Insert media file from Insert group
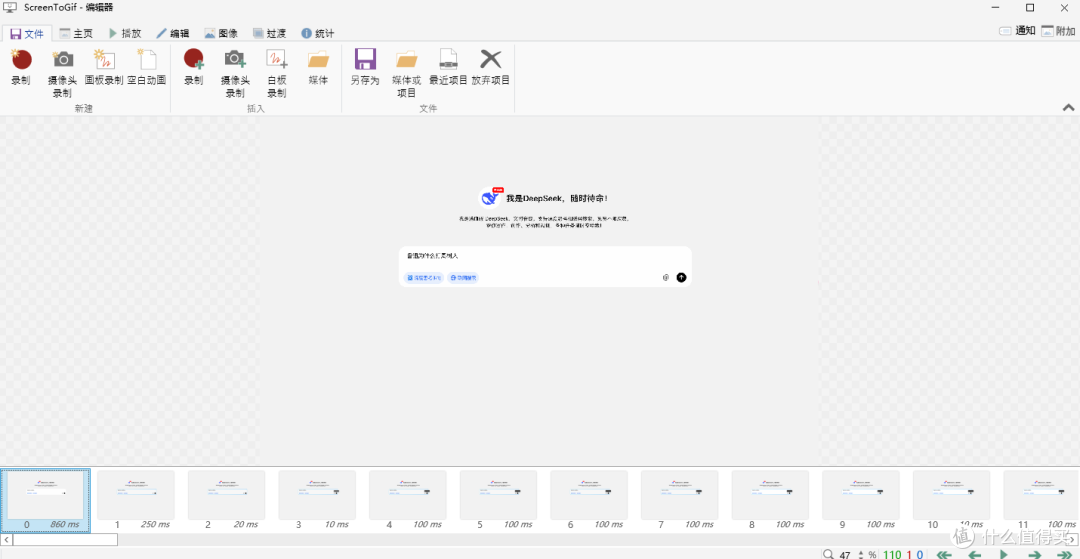Viewport: 1080px width, 559px height. click(318, 67)
